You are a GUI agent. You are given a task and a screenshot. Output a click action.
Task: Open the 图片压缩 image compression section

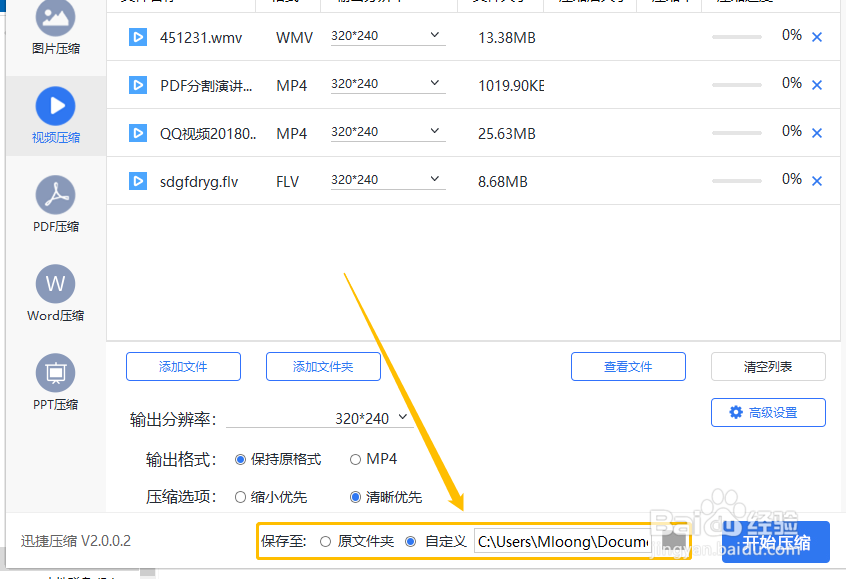[x=56, y=27]
